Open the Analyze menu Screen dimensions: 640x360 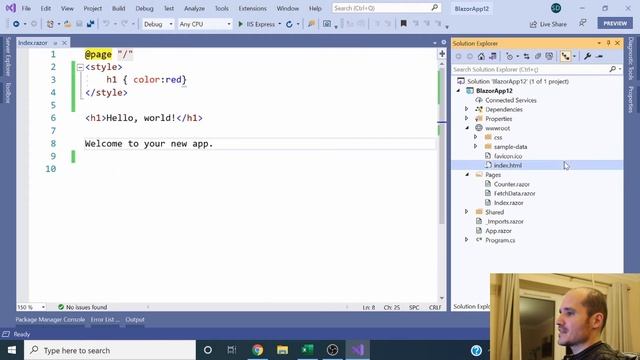194,8
